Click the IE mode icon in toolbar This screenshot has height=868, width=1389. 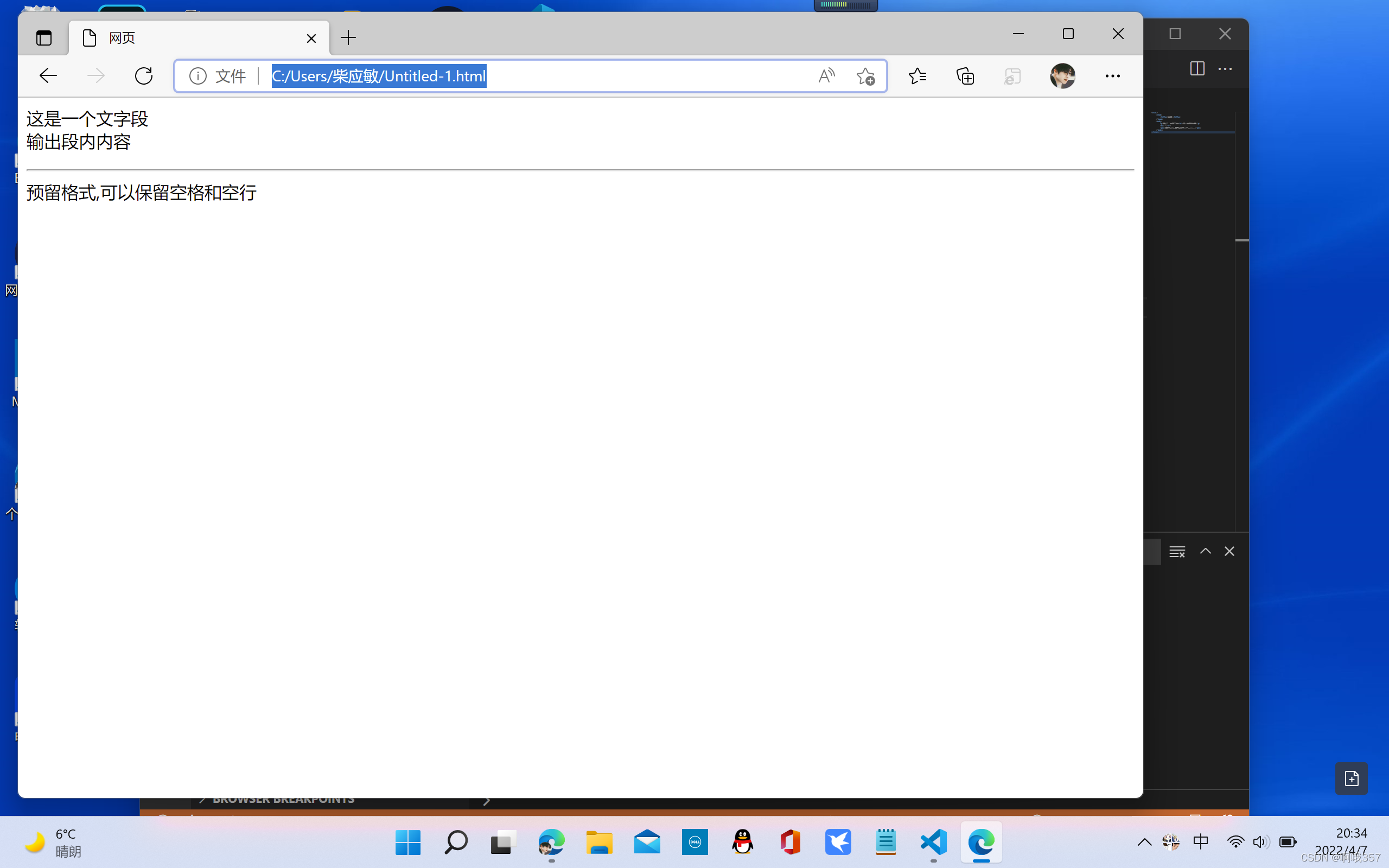1012,76
